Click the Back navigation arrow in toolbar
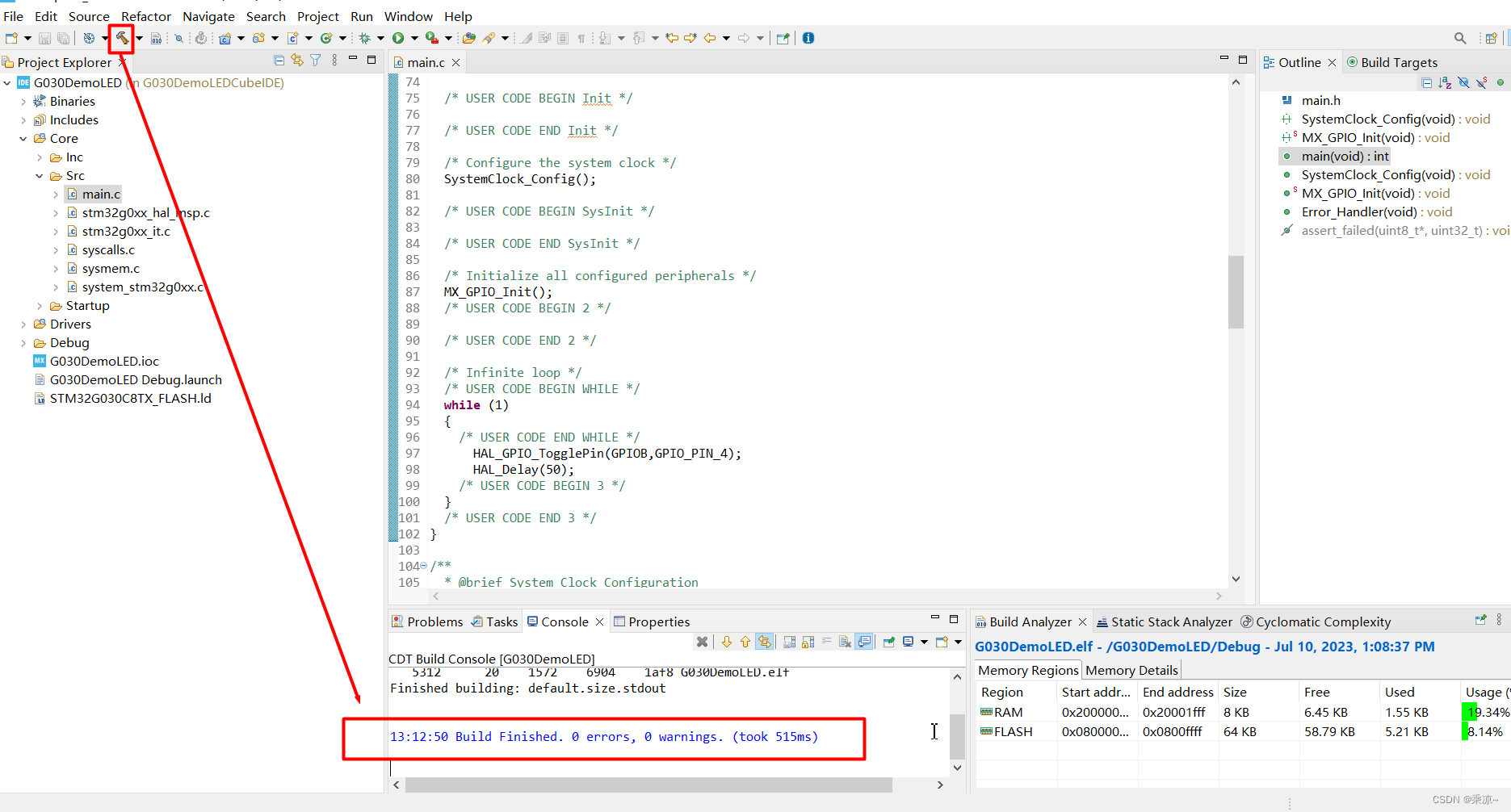This screenshot has height=812, width=1511. click(710, 38)
